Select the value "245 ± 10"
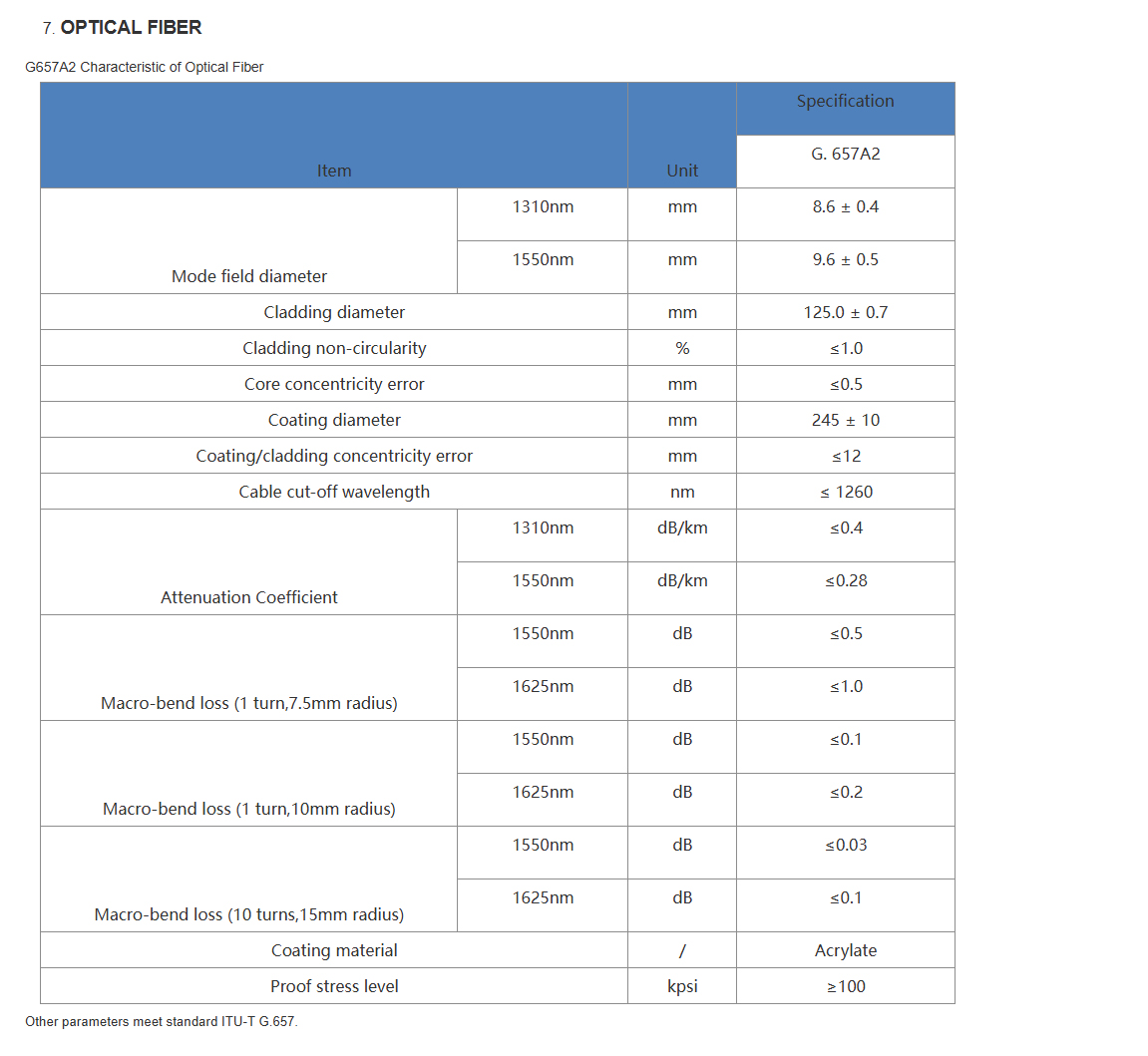 [845, 420]
